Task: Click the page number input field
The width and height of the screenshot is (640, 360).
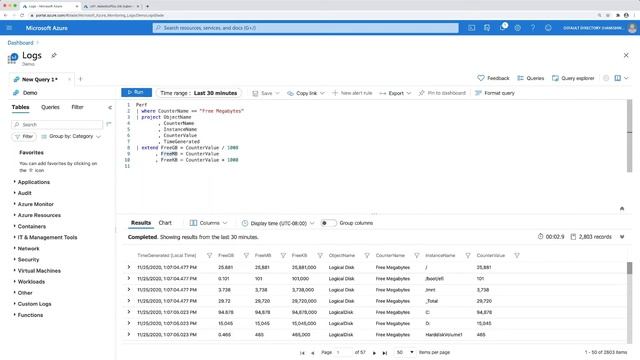Action: point(343,352)
